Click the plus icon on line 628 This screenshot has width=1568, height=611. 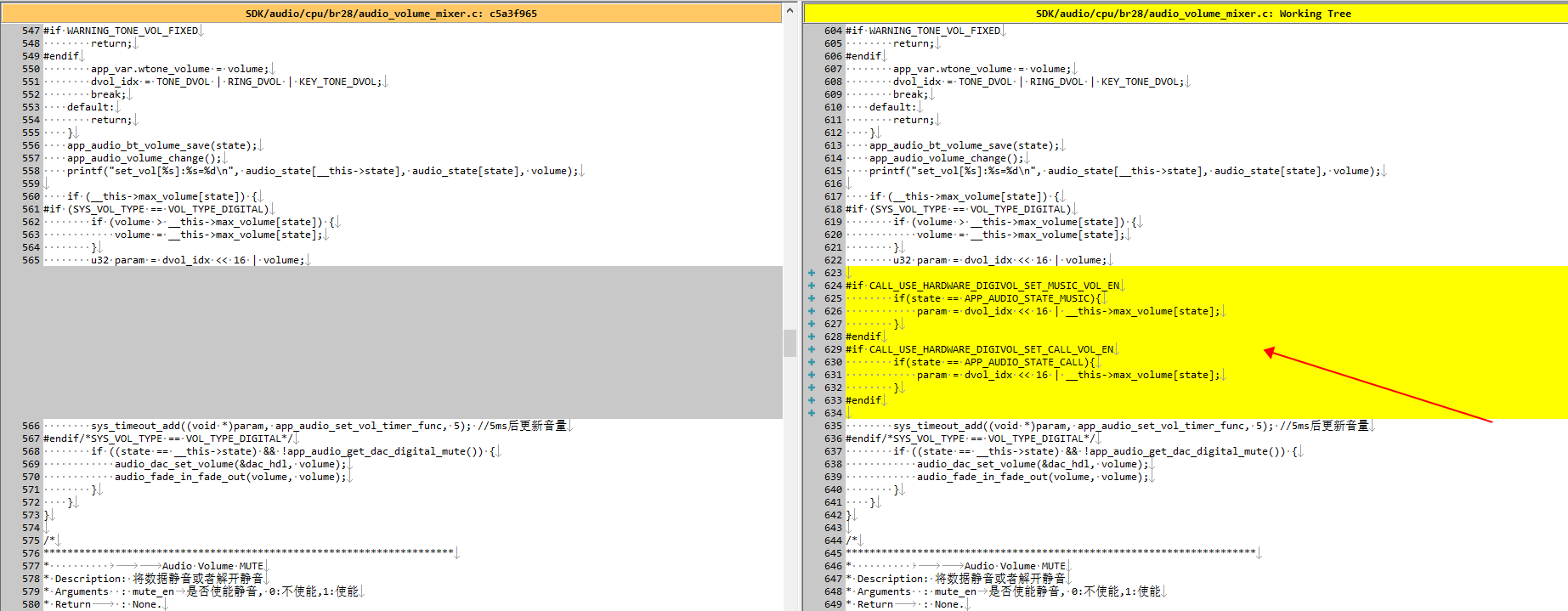812,337
